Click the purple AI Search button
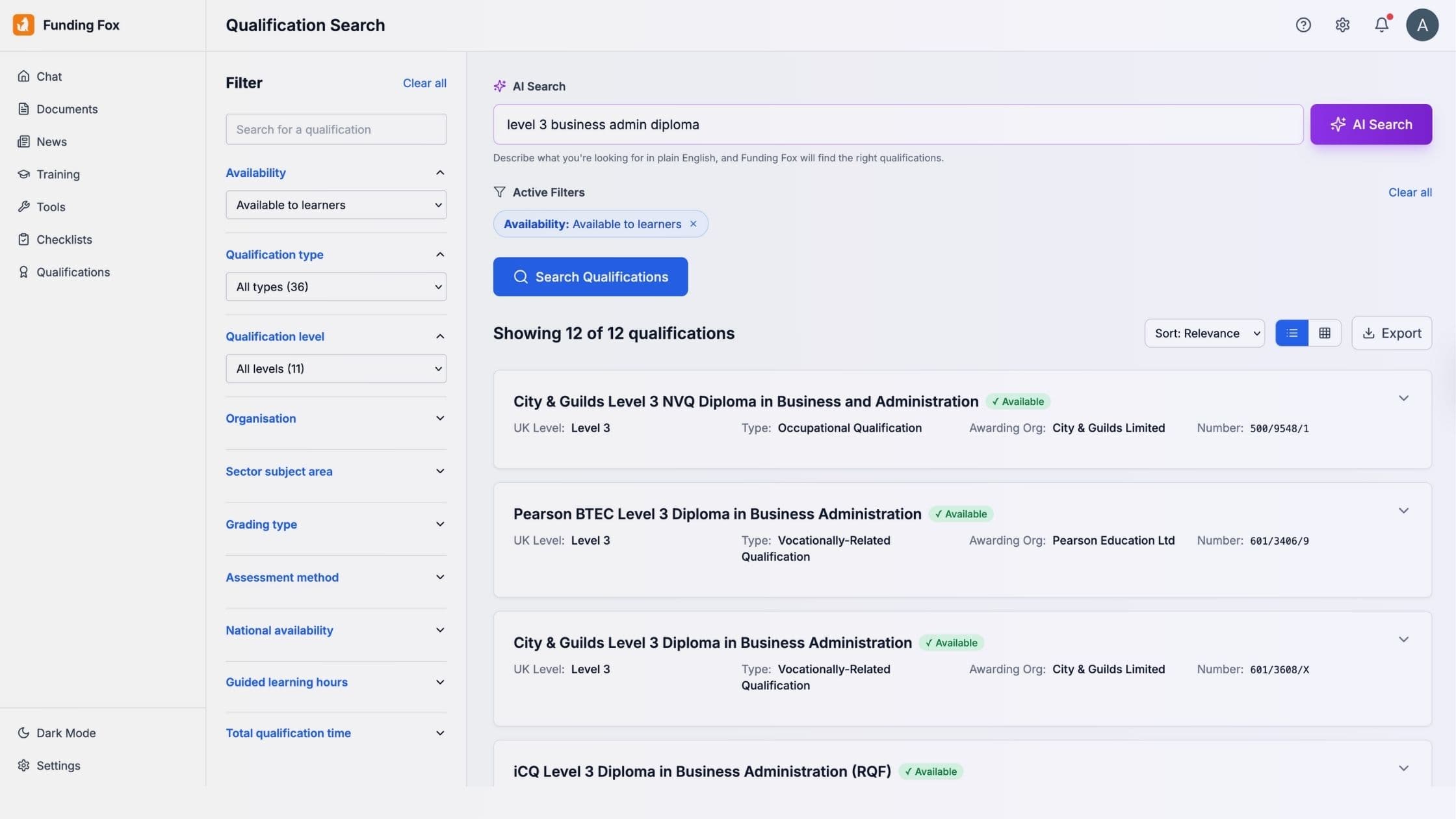1456x819 pixels. coord(1371,124)
